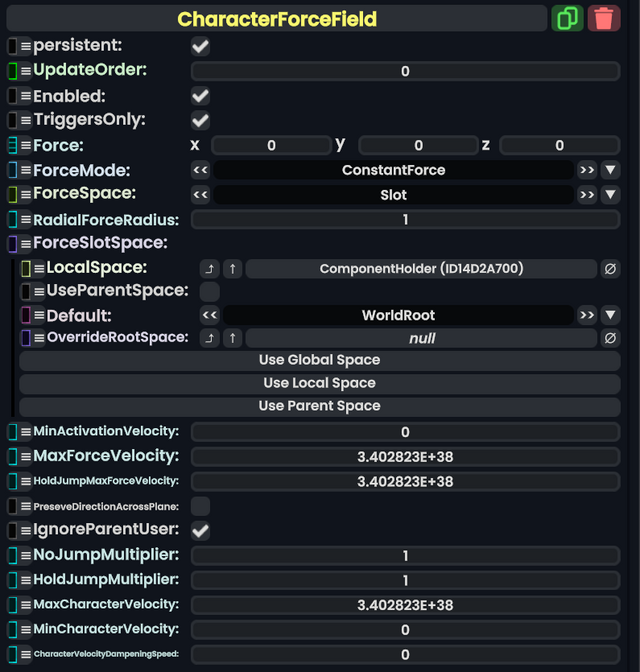Toggle the persistent checkbox

[x=201, y=46]
